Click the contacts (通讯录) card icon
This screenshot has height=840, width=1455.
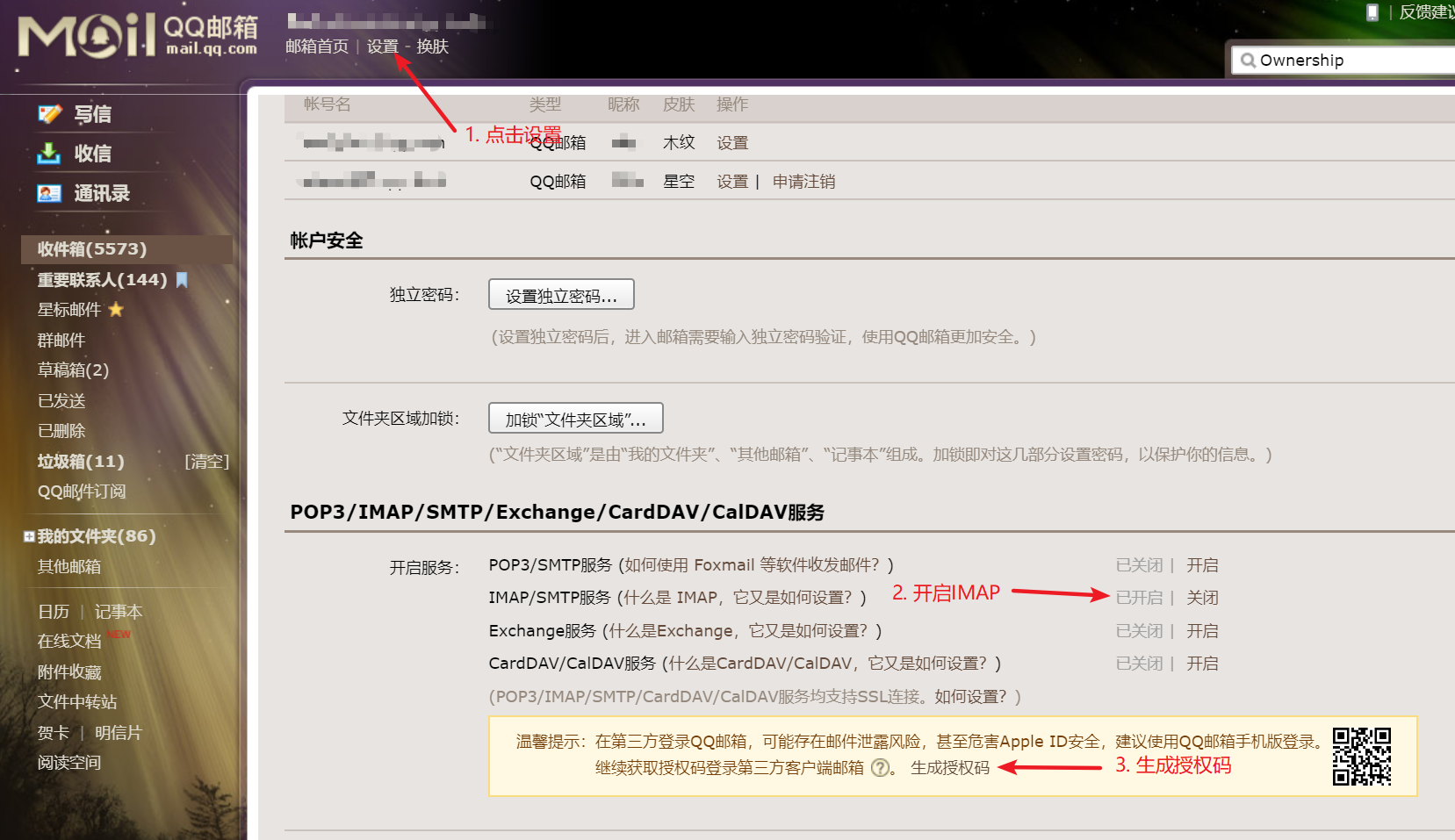[49, 193]
